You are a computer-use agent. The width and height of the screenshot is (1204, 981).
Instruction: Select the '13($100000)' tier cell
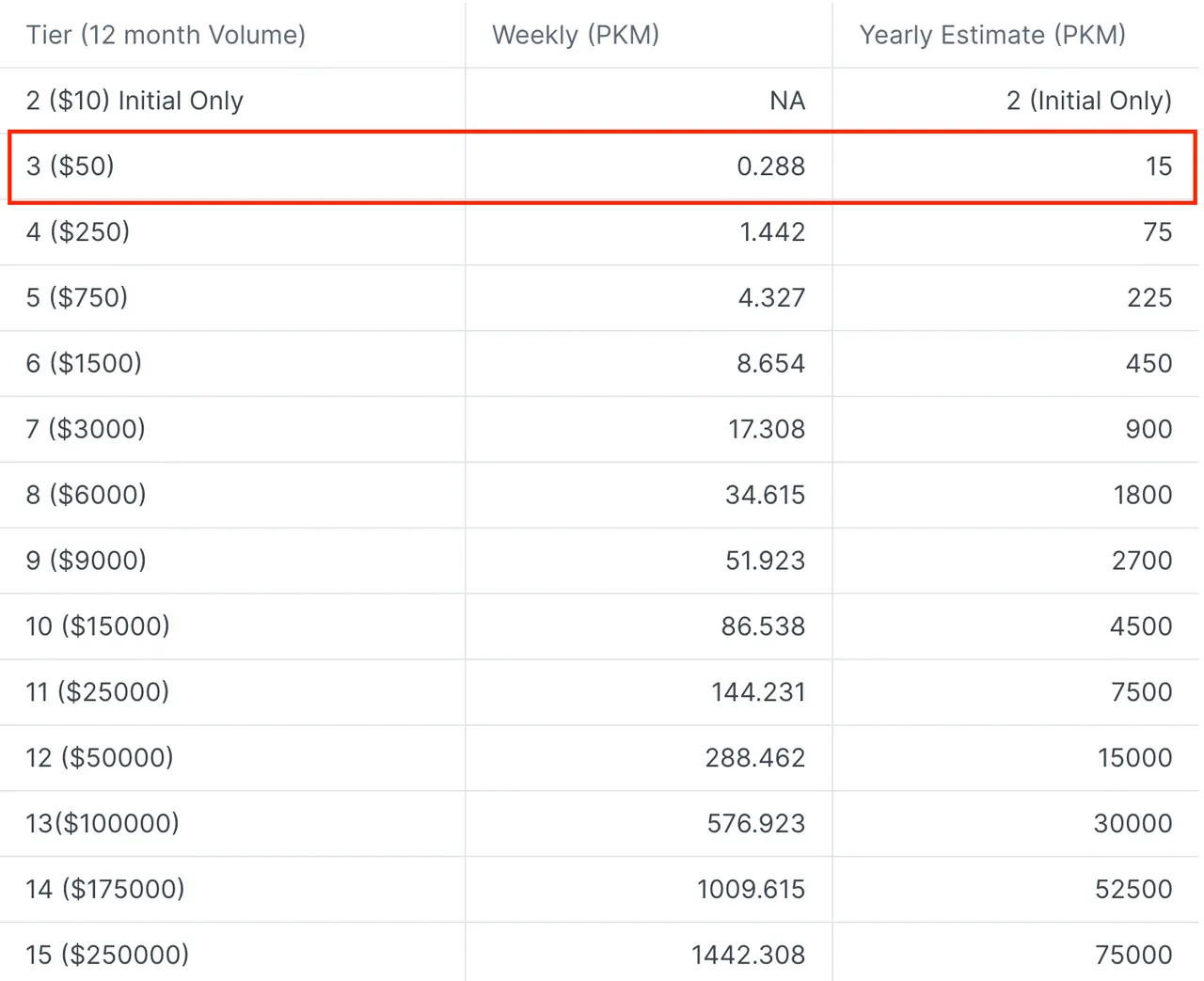(x=103, y=824)
